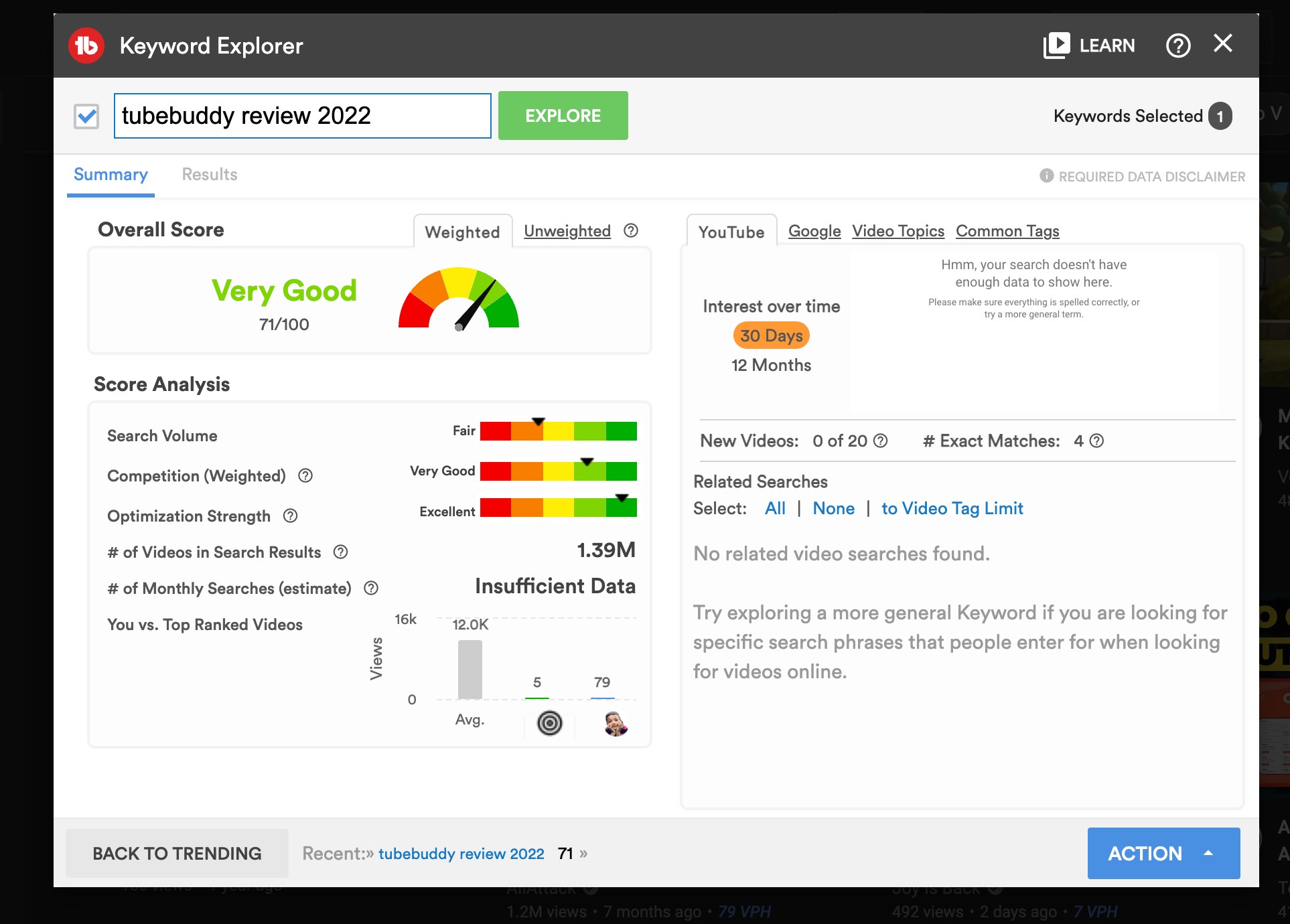The height and width of the screenshot is (924, 1290).
Task: Switch to the Summary tab
Action: [111, 175]
